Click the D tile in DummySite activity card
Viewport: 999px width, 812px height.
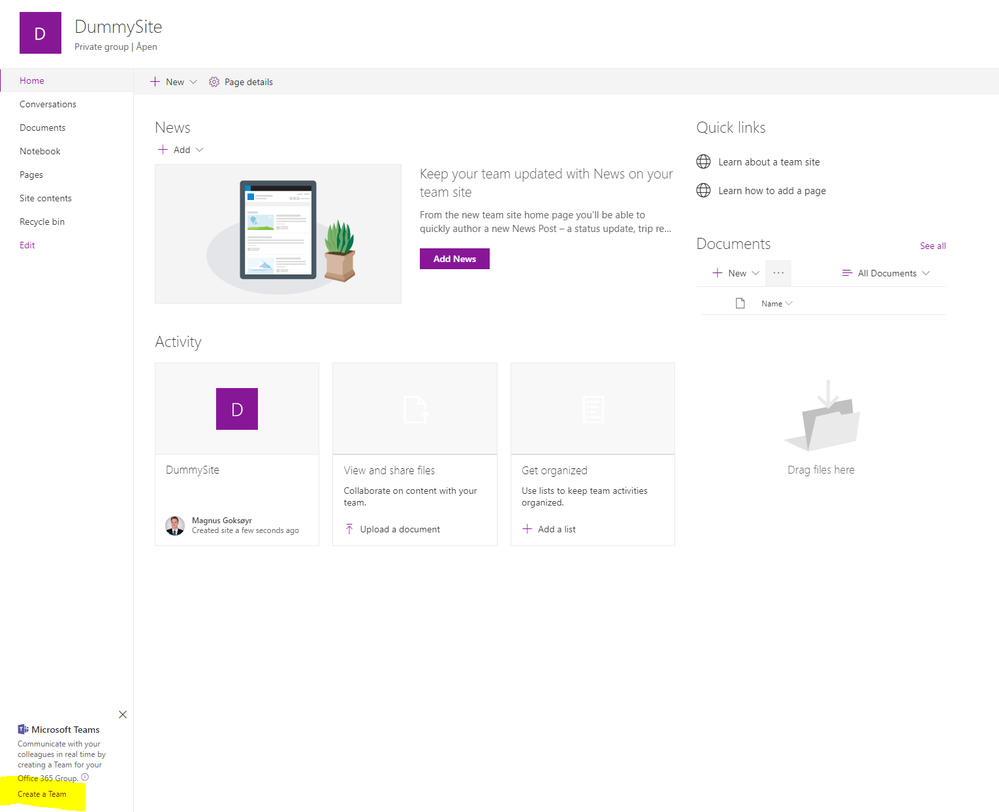pos(237,409)
